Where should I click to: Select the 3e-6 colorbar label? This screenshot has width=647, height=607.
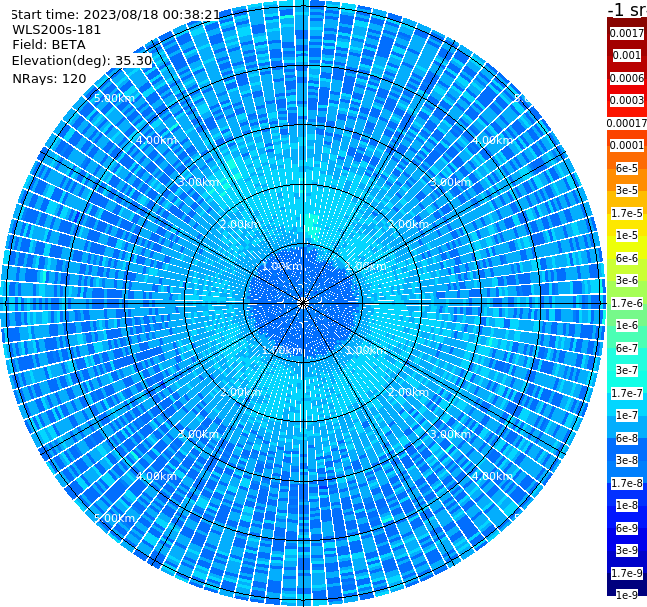(627, 280)
